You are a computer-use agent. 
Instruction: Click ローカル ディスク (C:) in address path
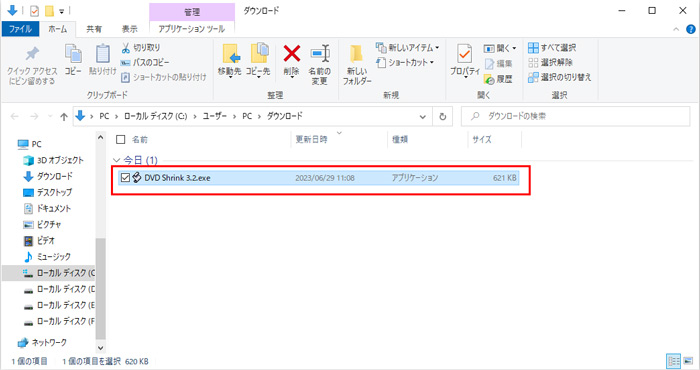point(155,116)
